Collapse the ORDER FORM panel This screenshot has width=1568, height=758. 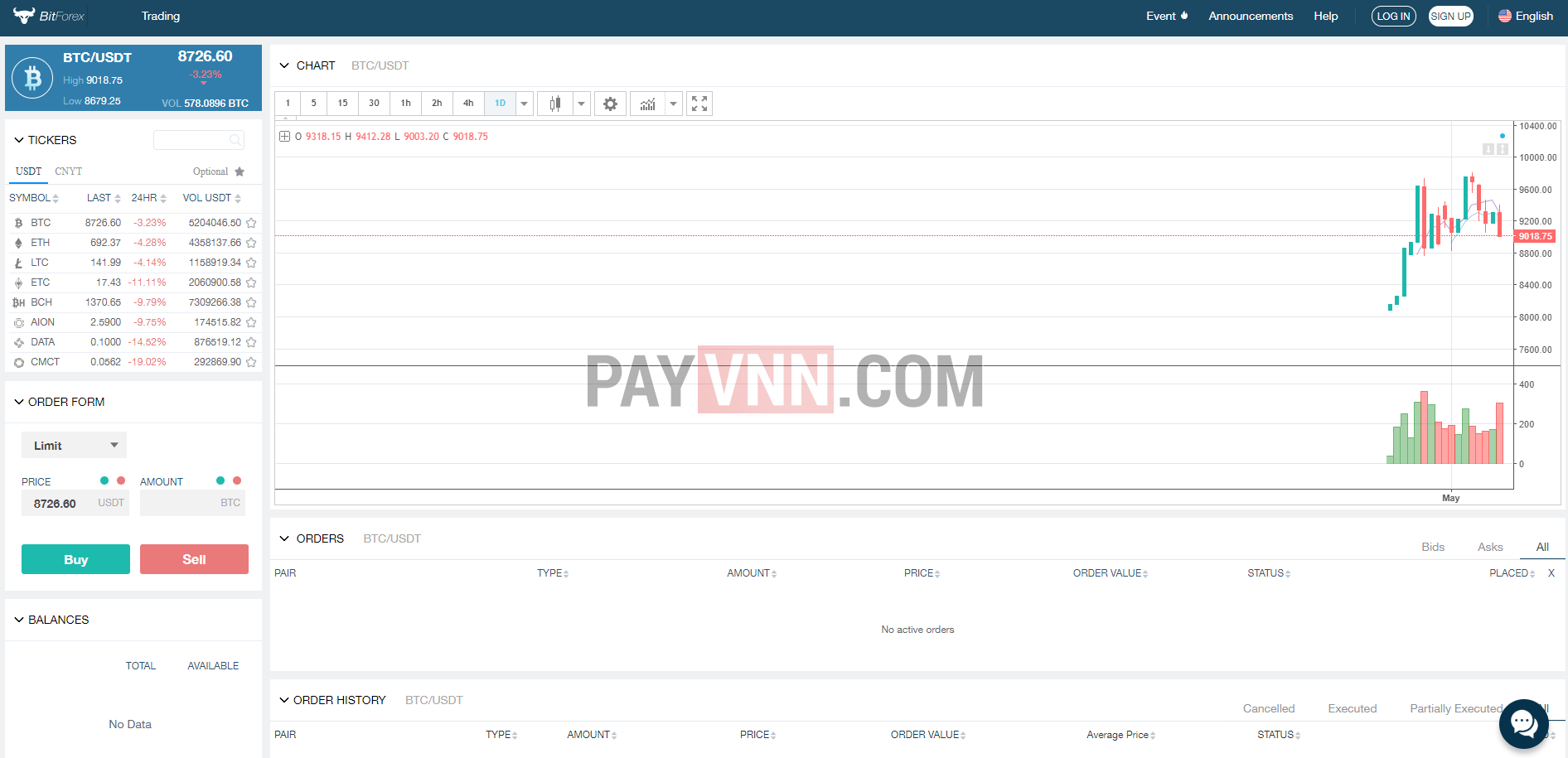[x=19, y=402]
